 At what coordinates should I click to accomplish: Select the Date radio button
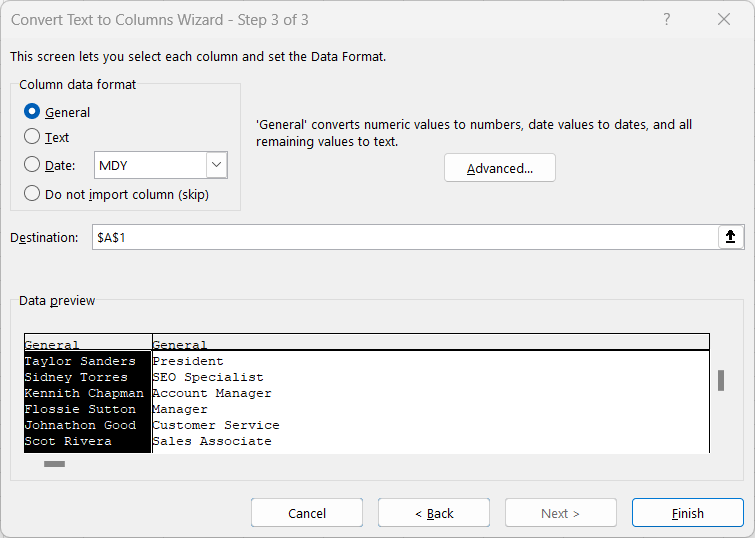pyautogui.click(x=32, y=165)
